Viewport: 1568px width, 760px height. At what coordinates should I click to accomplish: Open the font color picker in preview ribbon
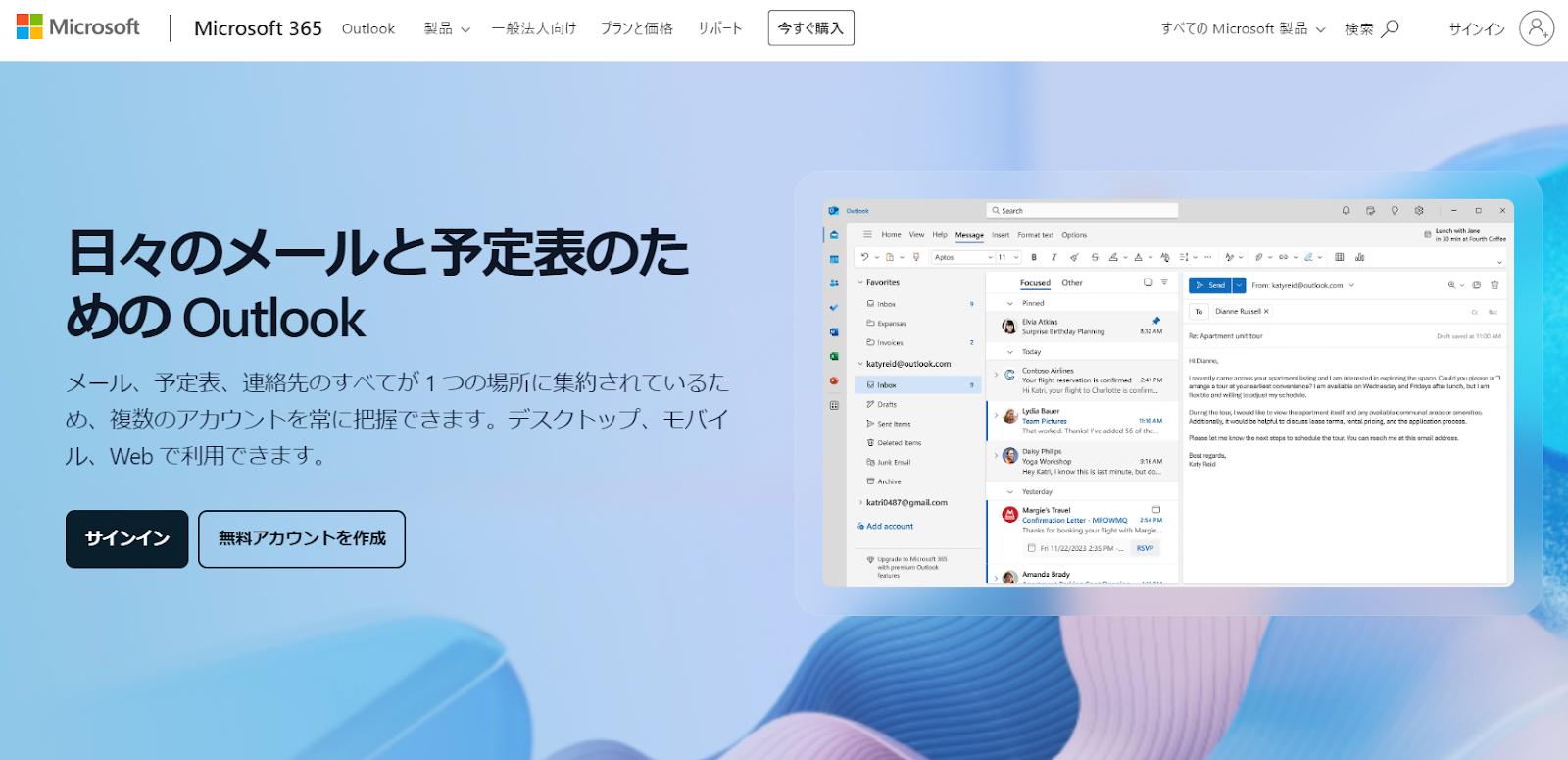[1138, 257]
